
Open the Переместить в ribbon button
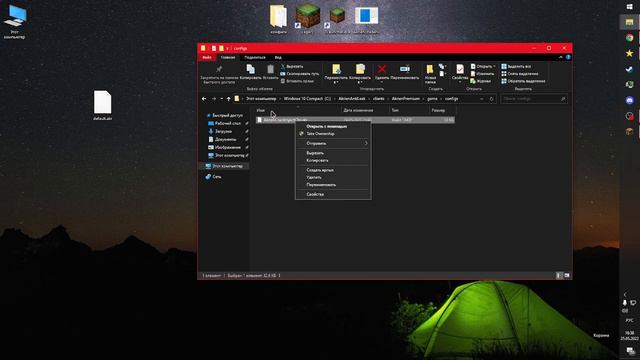pos(336,73)
